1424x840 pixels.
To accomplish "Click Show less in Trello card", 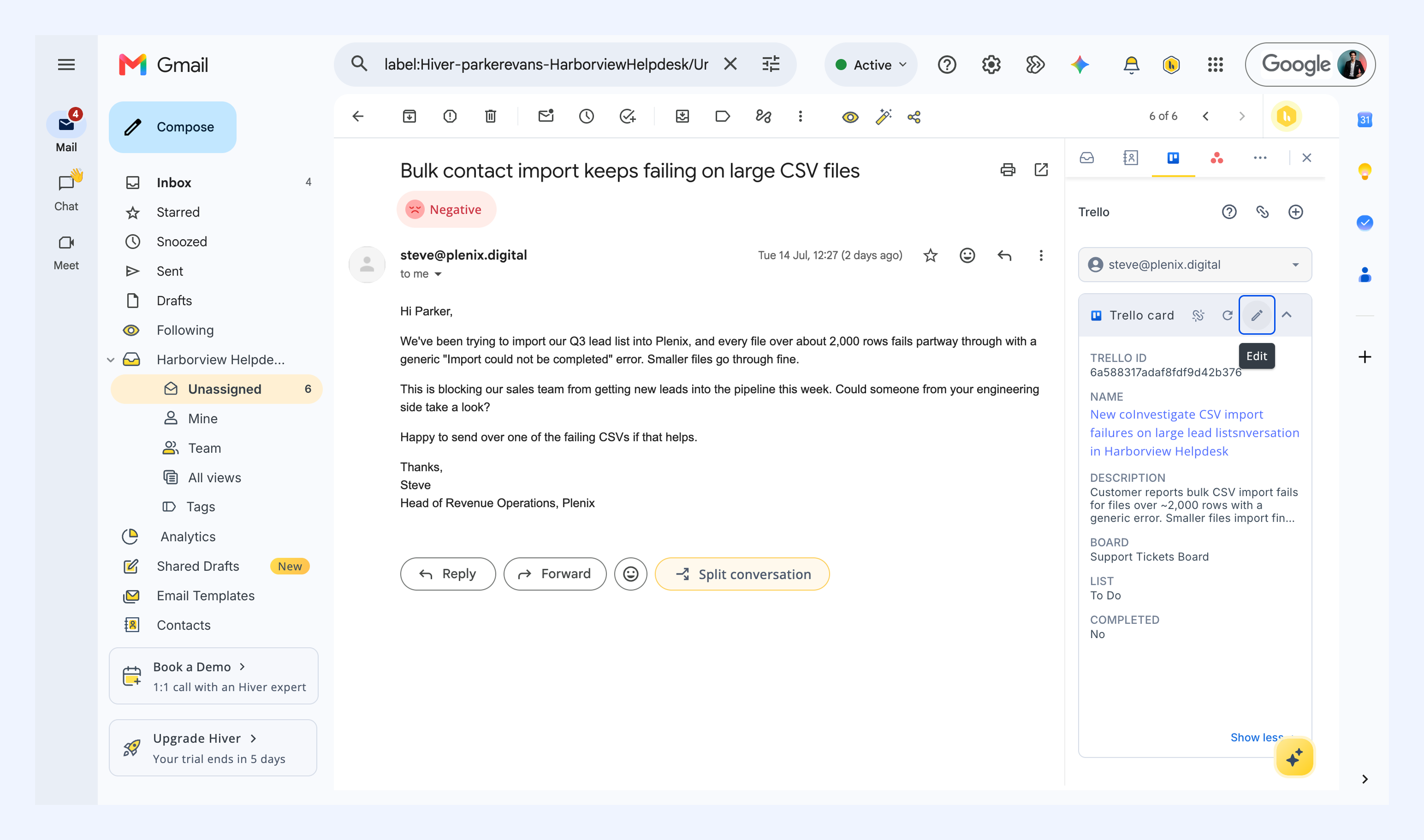I will tap(1257, 738).
